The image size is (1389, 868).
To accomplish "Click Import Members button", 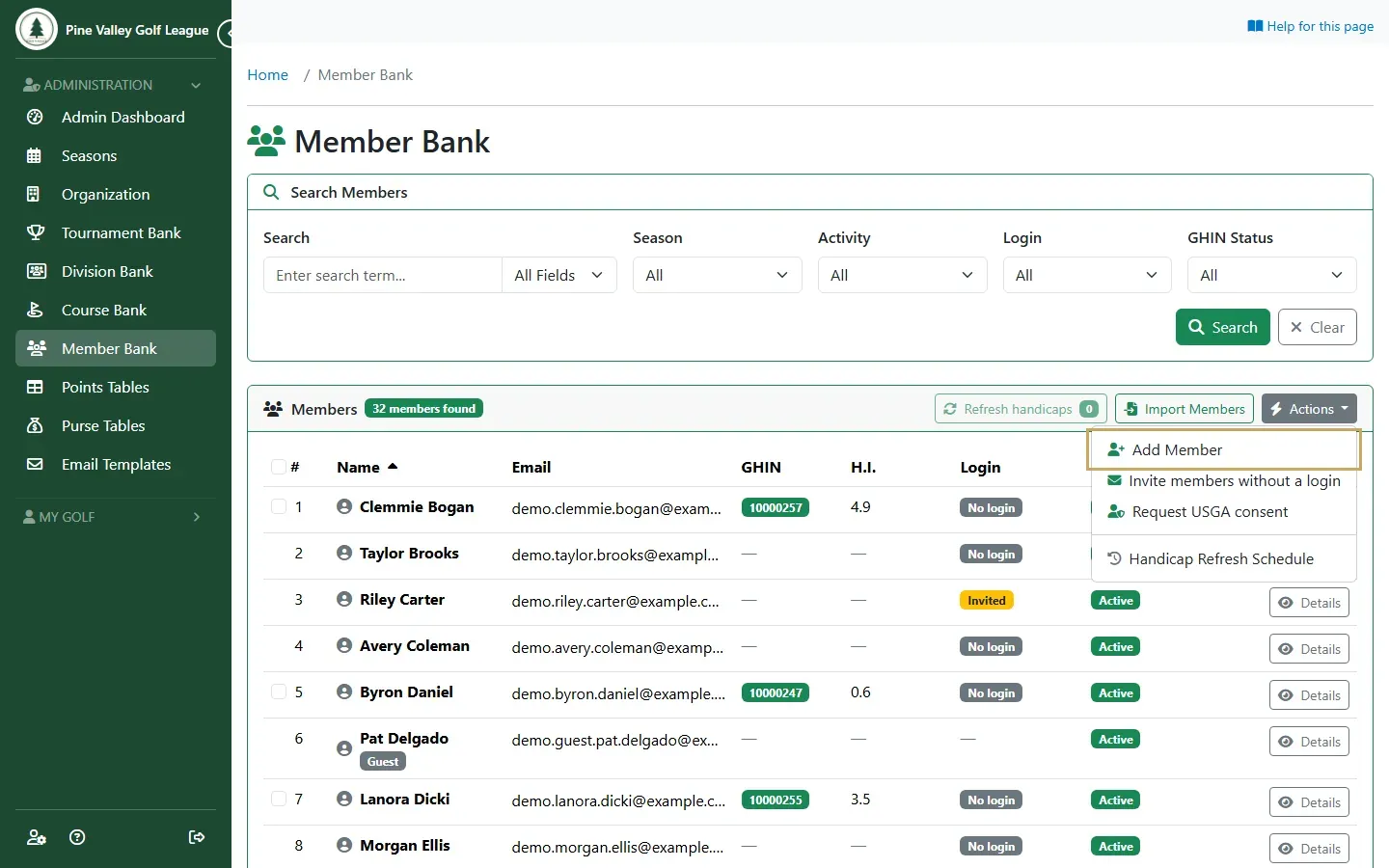I will coord(1185,409).
